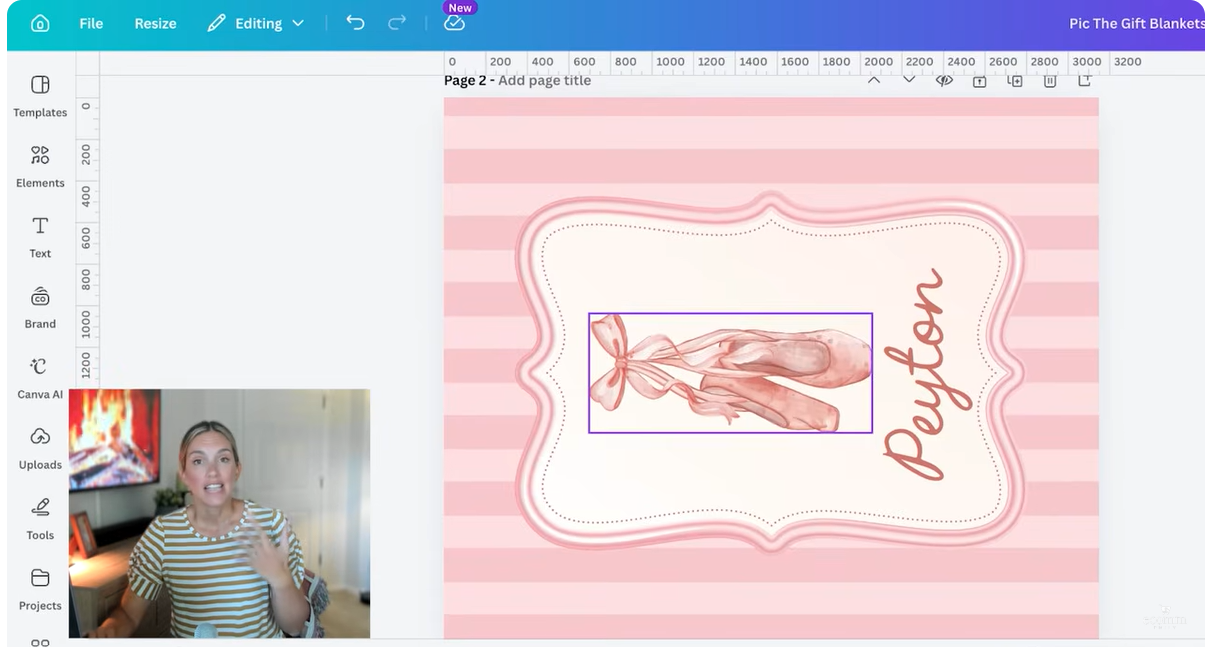Open the Resize menu

tap(155, 23)
